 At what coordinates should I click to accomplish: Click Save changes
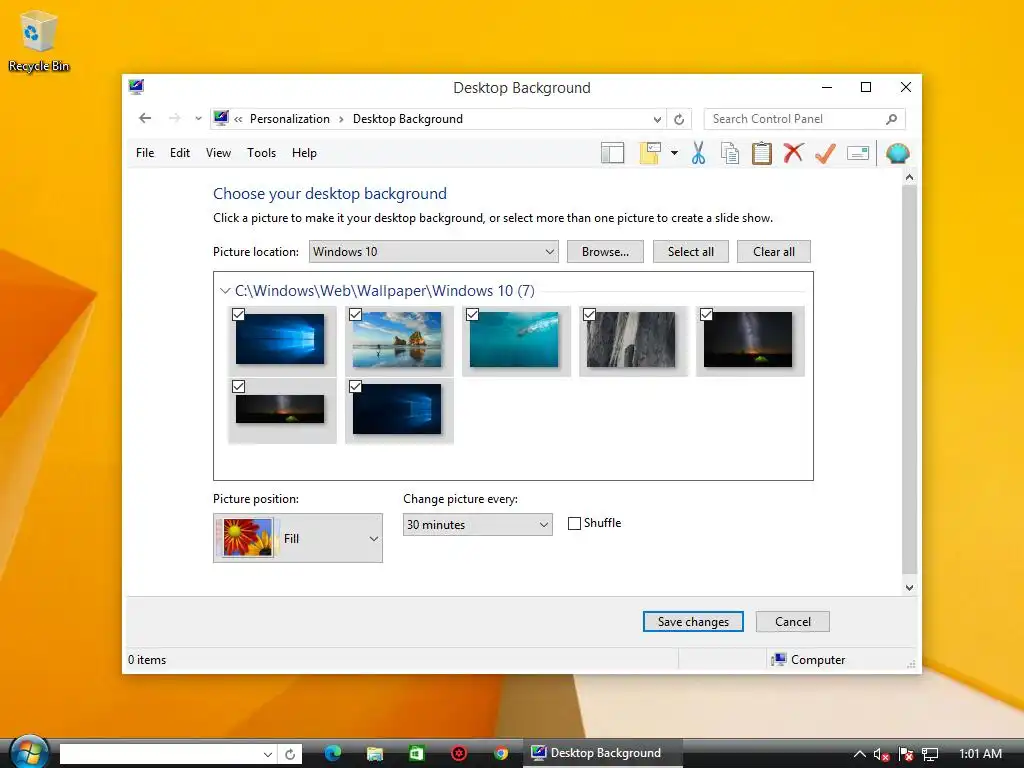(x=693, y=622)
